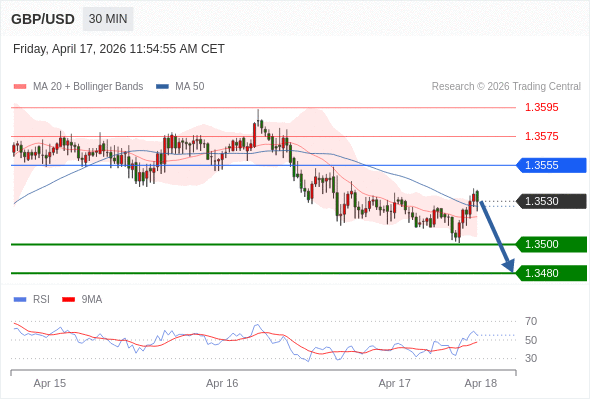Click the Apr 18 date axis marker
The width and height of the screenshot is (590, 400).
481,383
